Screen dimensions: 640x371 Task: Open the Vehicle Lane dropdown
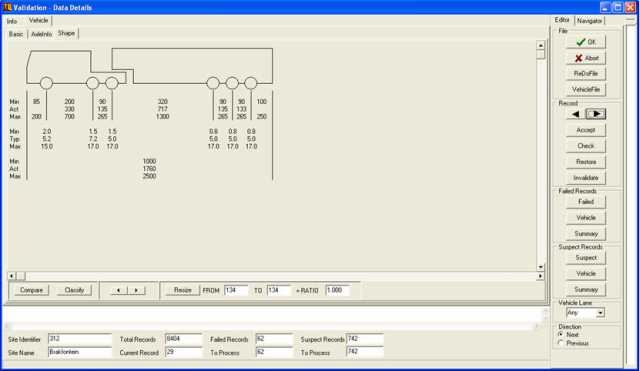[x=600, y=313]
